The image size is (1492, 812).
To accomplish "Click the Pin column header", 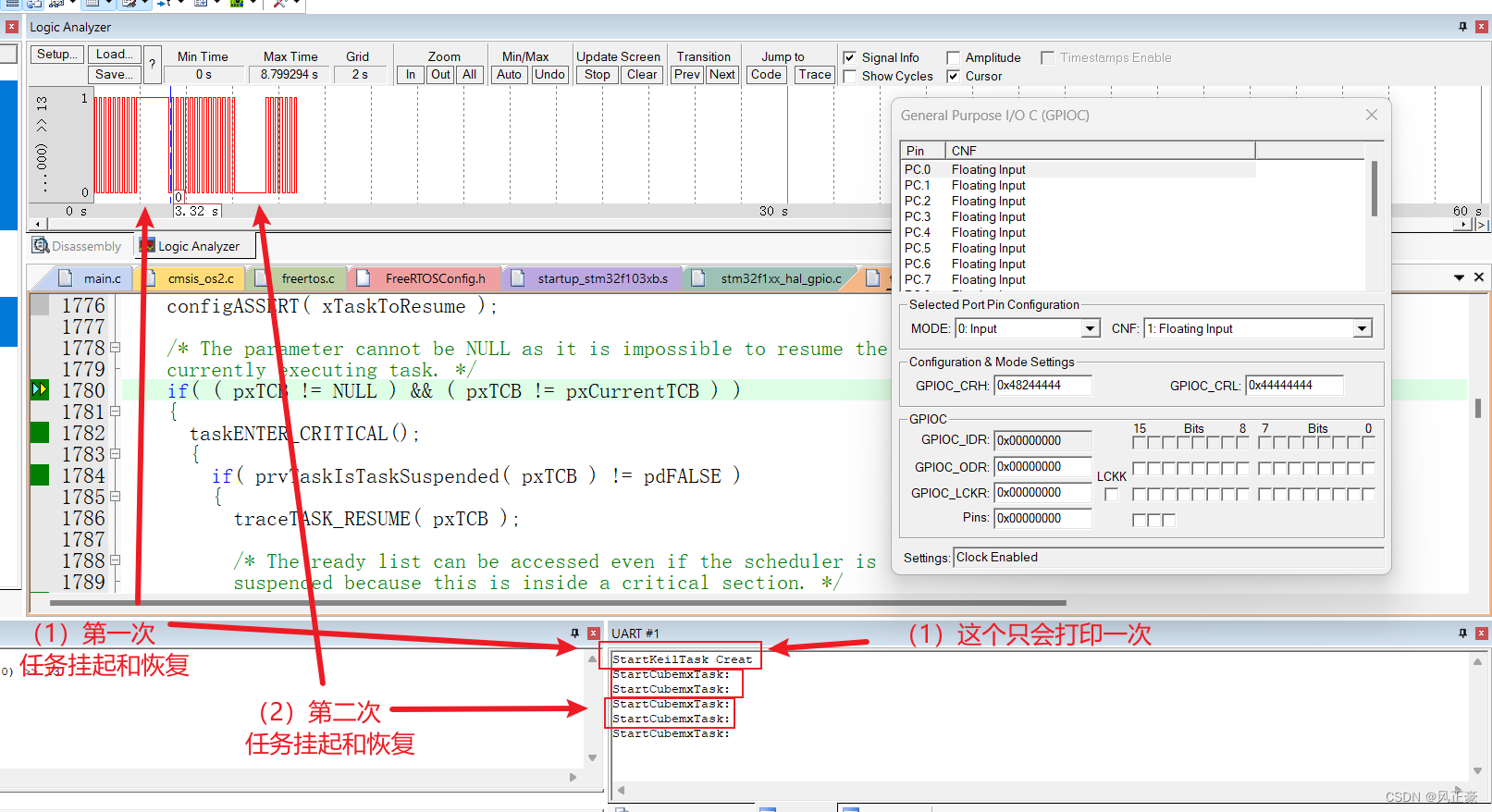I will (922, 151).
